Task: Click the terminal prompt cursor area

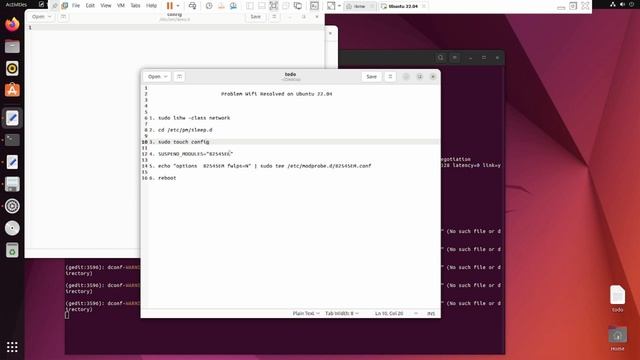Action: tap(67, 315)
